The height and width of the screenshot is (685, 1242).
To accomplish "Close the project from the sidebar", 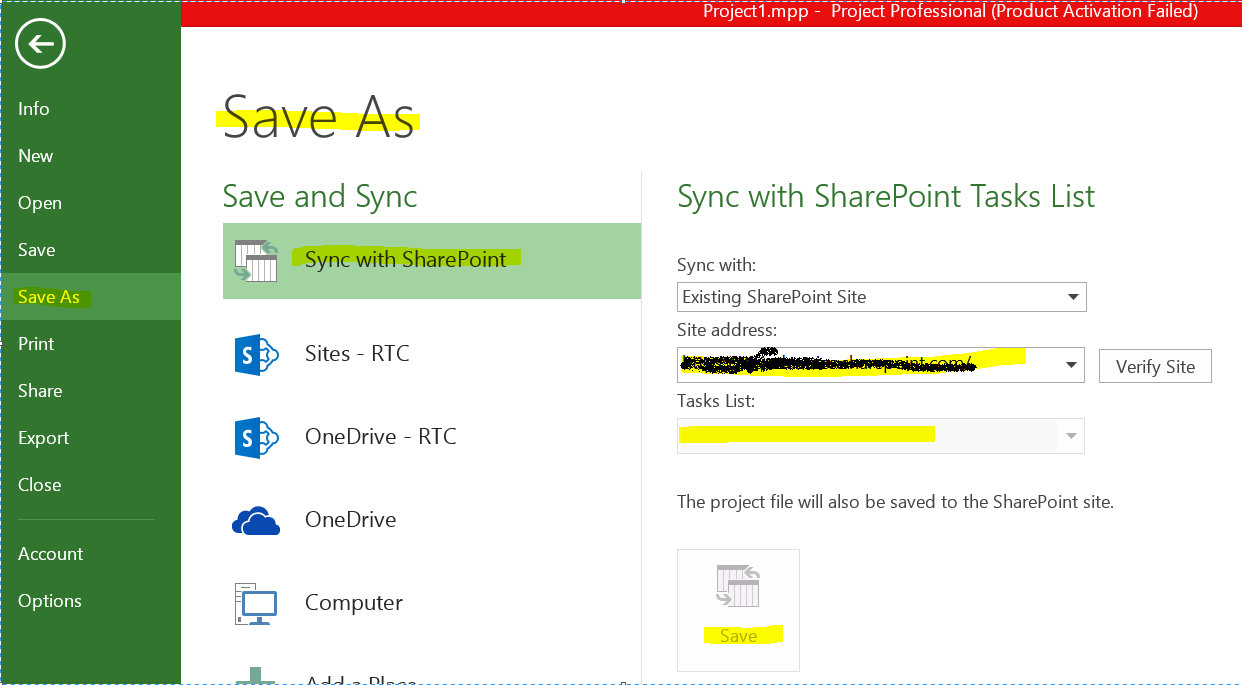I will coord(40,485).
